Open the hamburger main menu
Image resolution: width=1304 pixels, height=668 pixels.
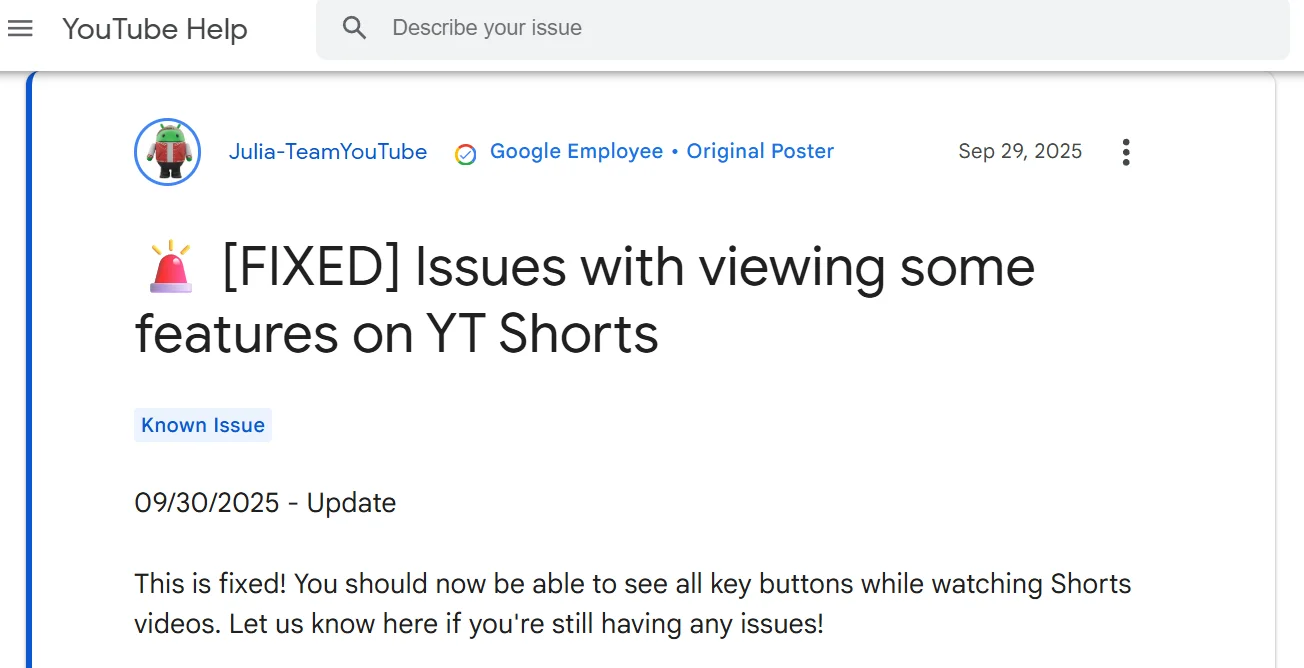point(20,28)
